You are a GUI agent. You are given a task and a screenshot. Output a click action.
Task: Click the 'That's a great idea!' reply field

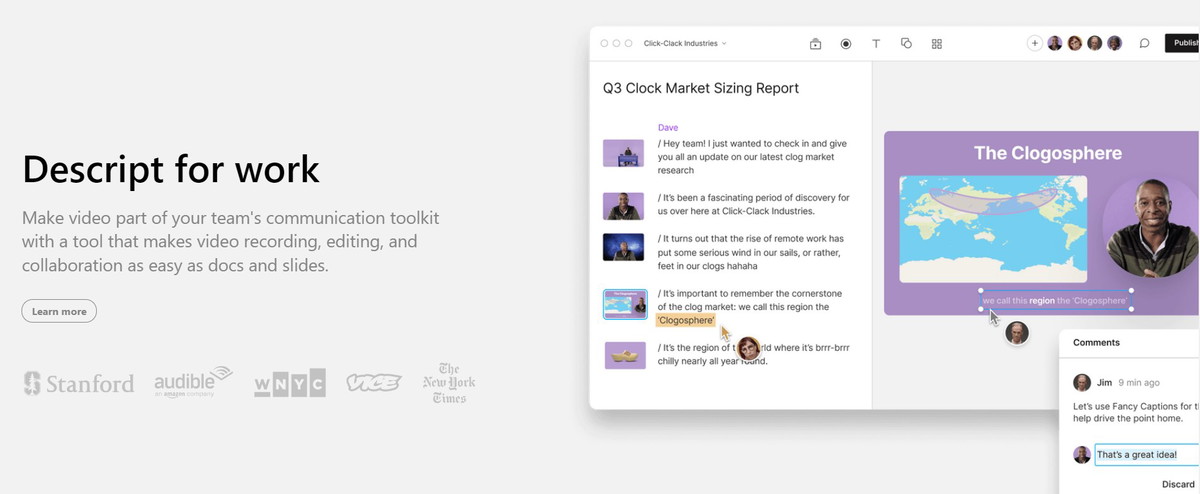coord(1147,455)
